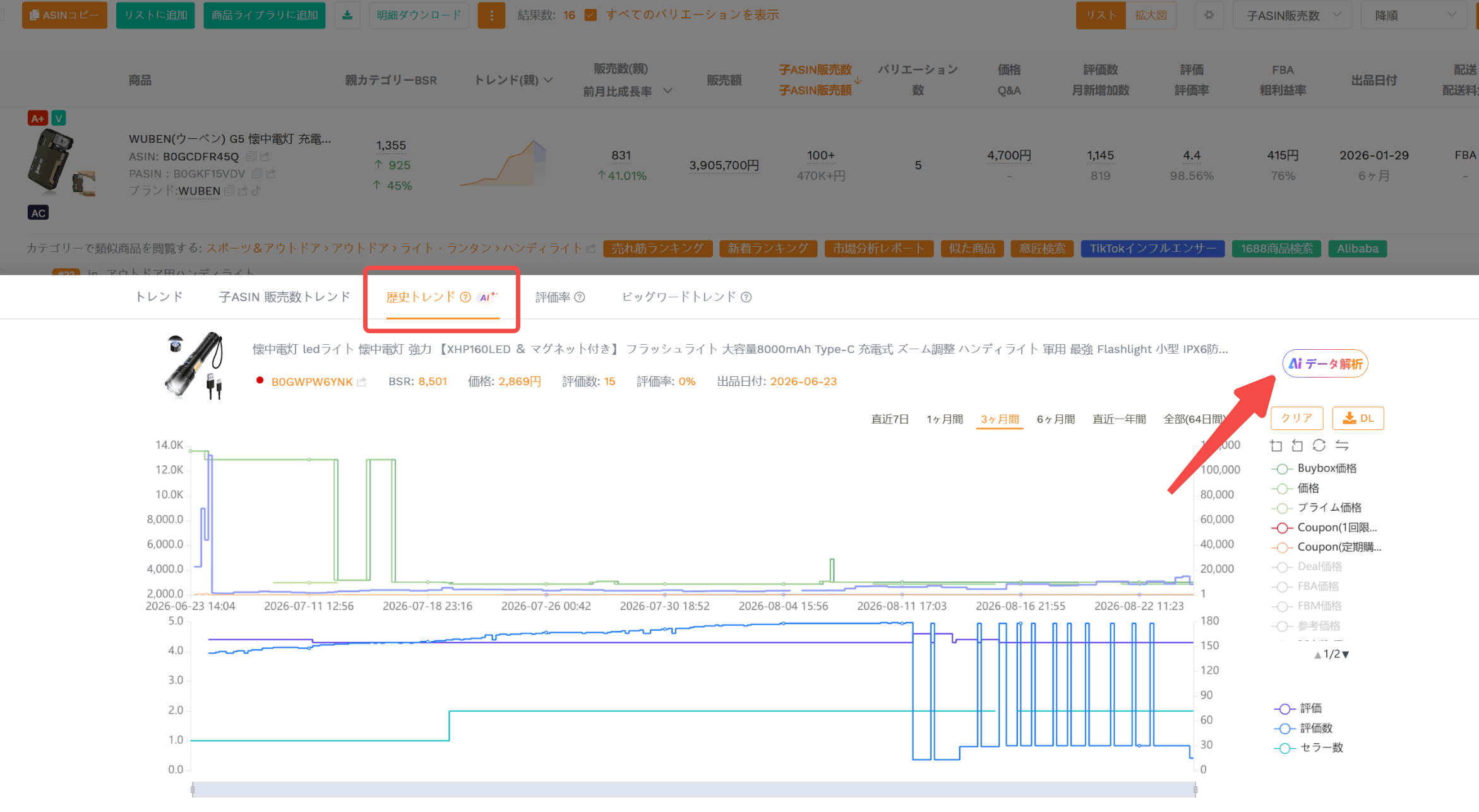This screenshot has width=1479, height=812.
Task: Click the A+ badge on WUBEN product
Action: [x=37, y=118]
